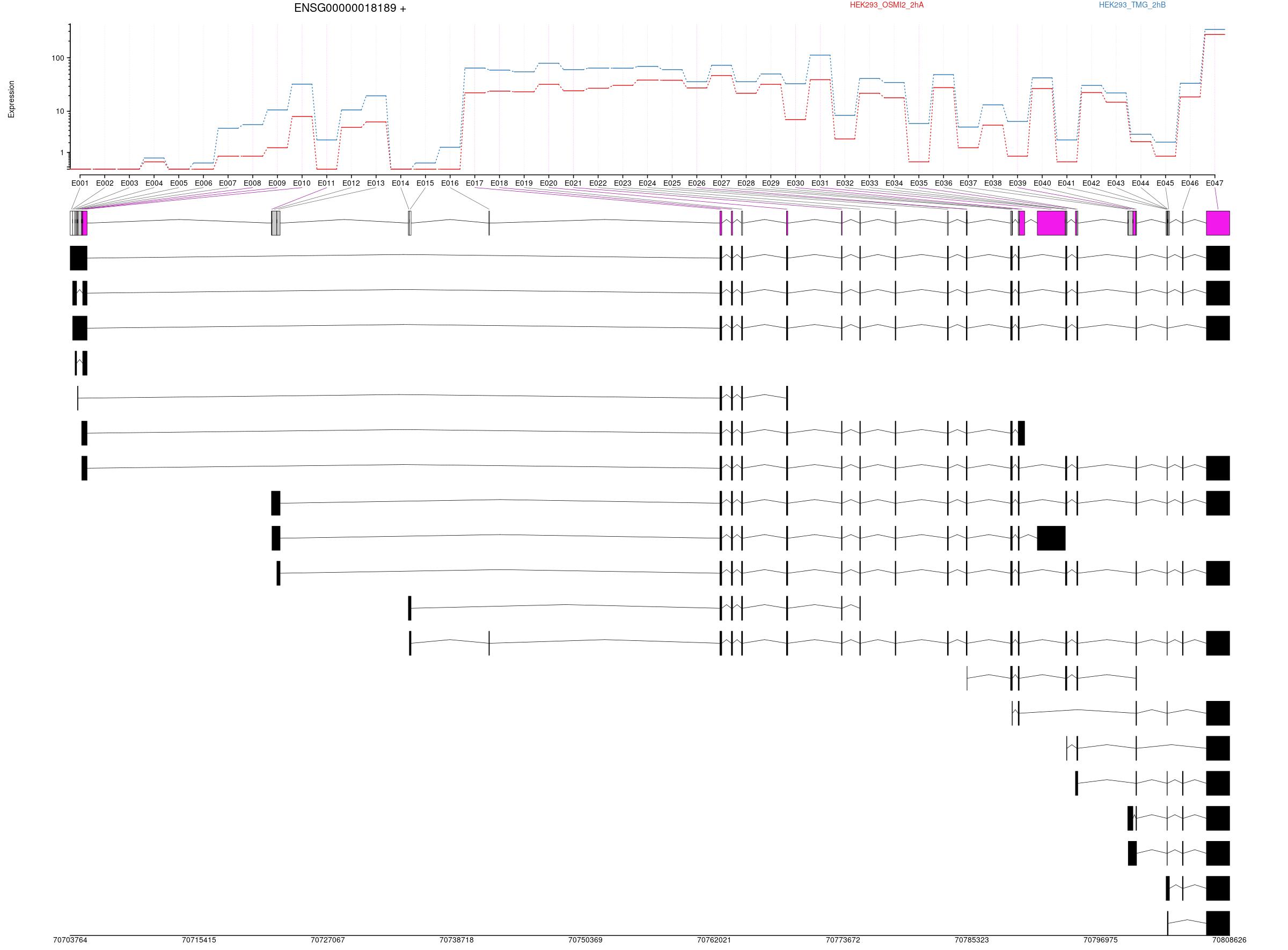This screenshot has width=1288, height=950.
Task: Select genomic coordinate 70715415
Action: [x=199, y=940]
